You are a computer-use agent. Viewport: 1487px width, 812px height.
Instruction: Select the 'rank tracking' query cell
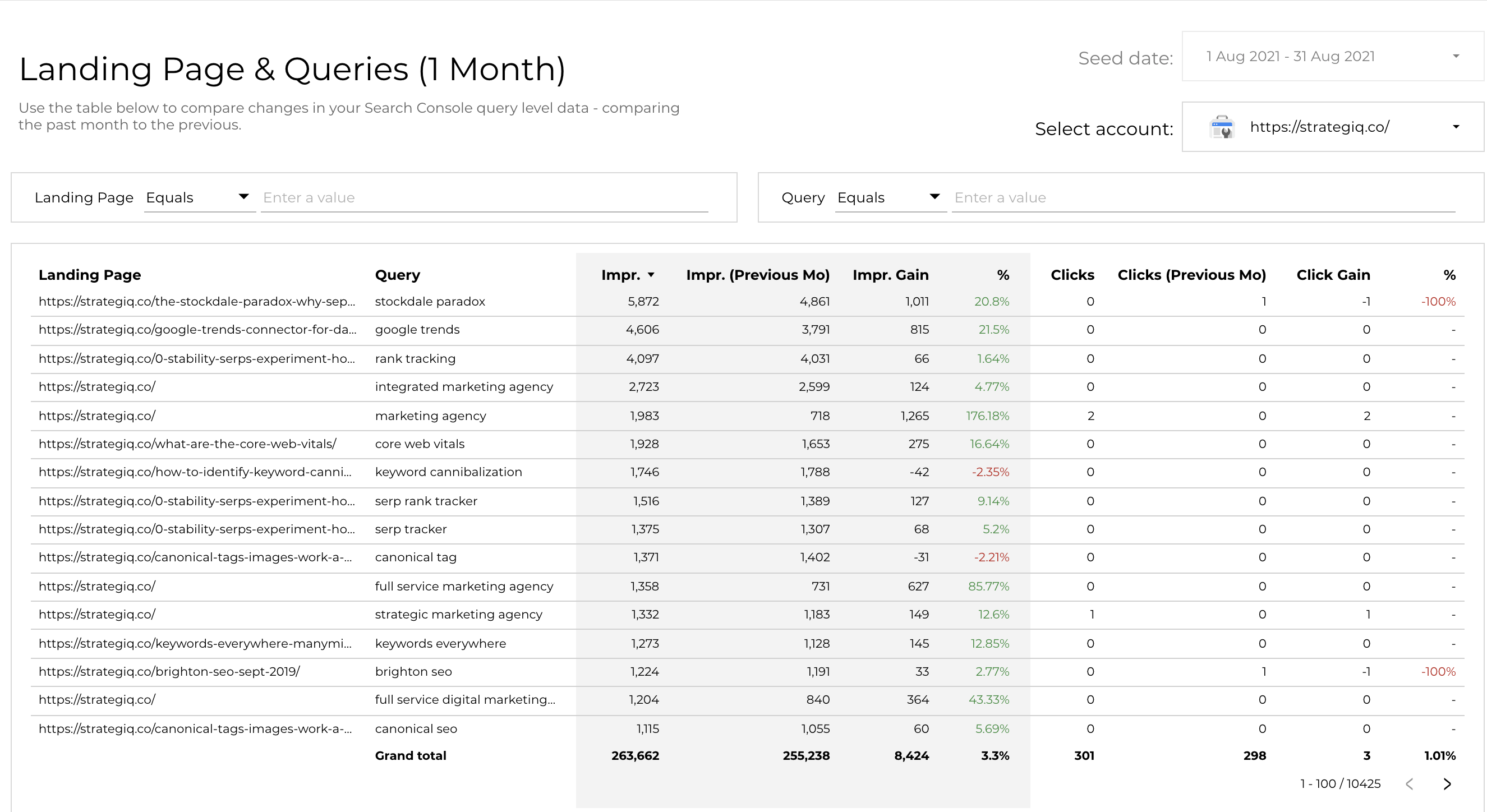click(415, 358)
